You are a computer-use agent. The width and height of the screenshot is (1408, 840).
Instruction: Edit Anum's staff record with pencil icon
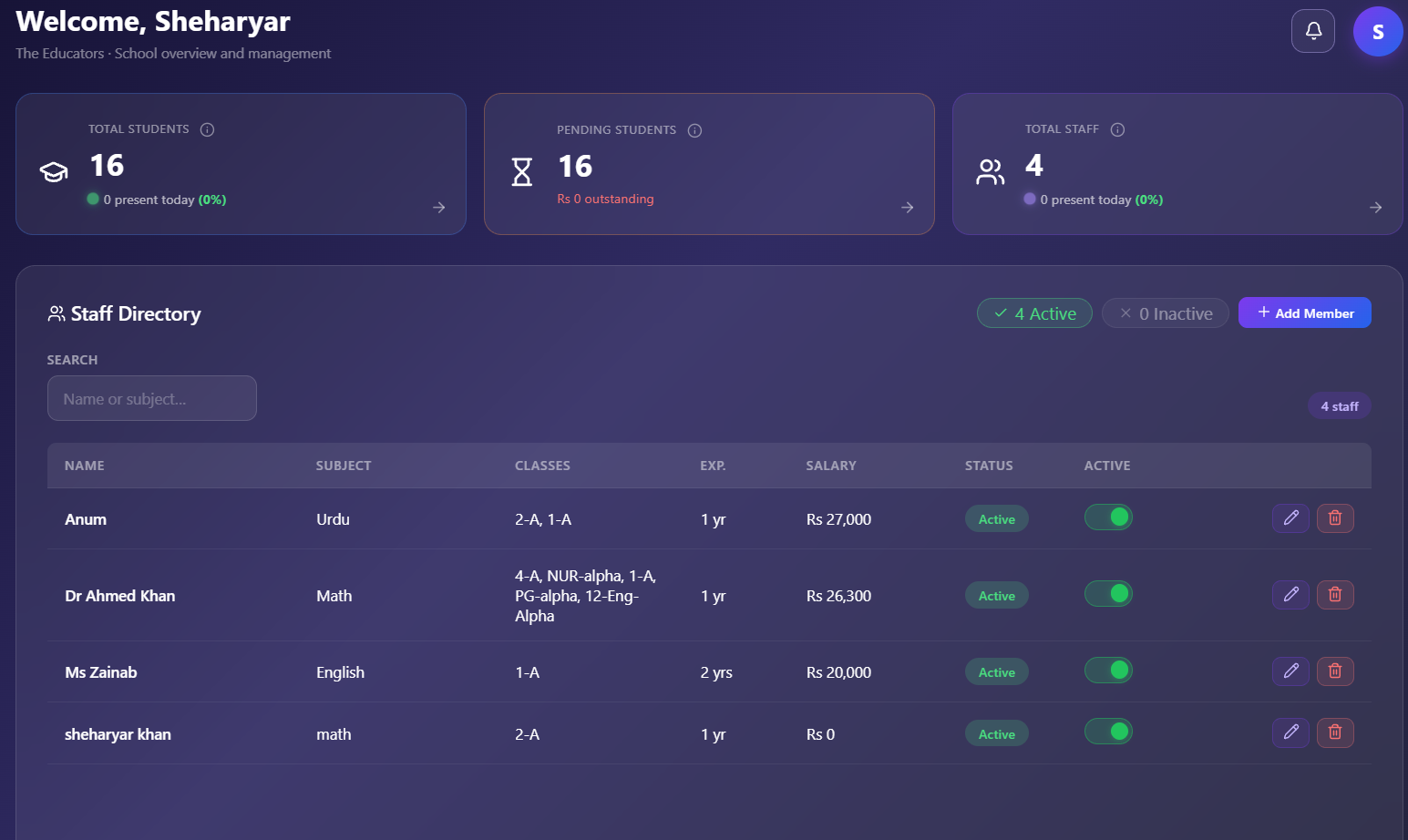[x=1290, y=518]
